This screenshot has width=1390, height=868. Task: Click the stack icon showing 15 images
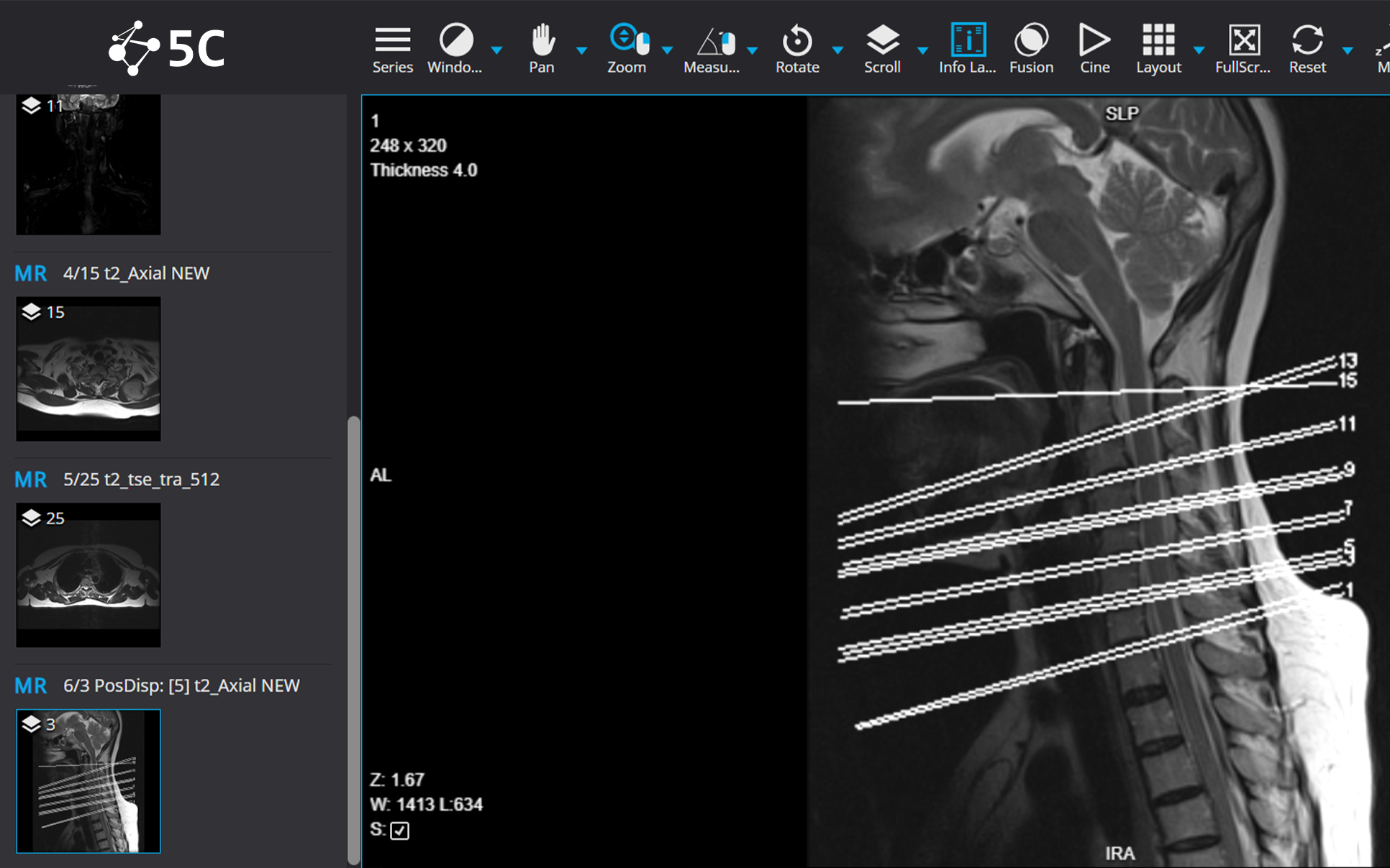[x=31, y=311]
